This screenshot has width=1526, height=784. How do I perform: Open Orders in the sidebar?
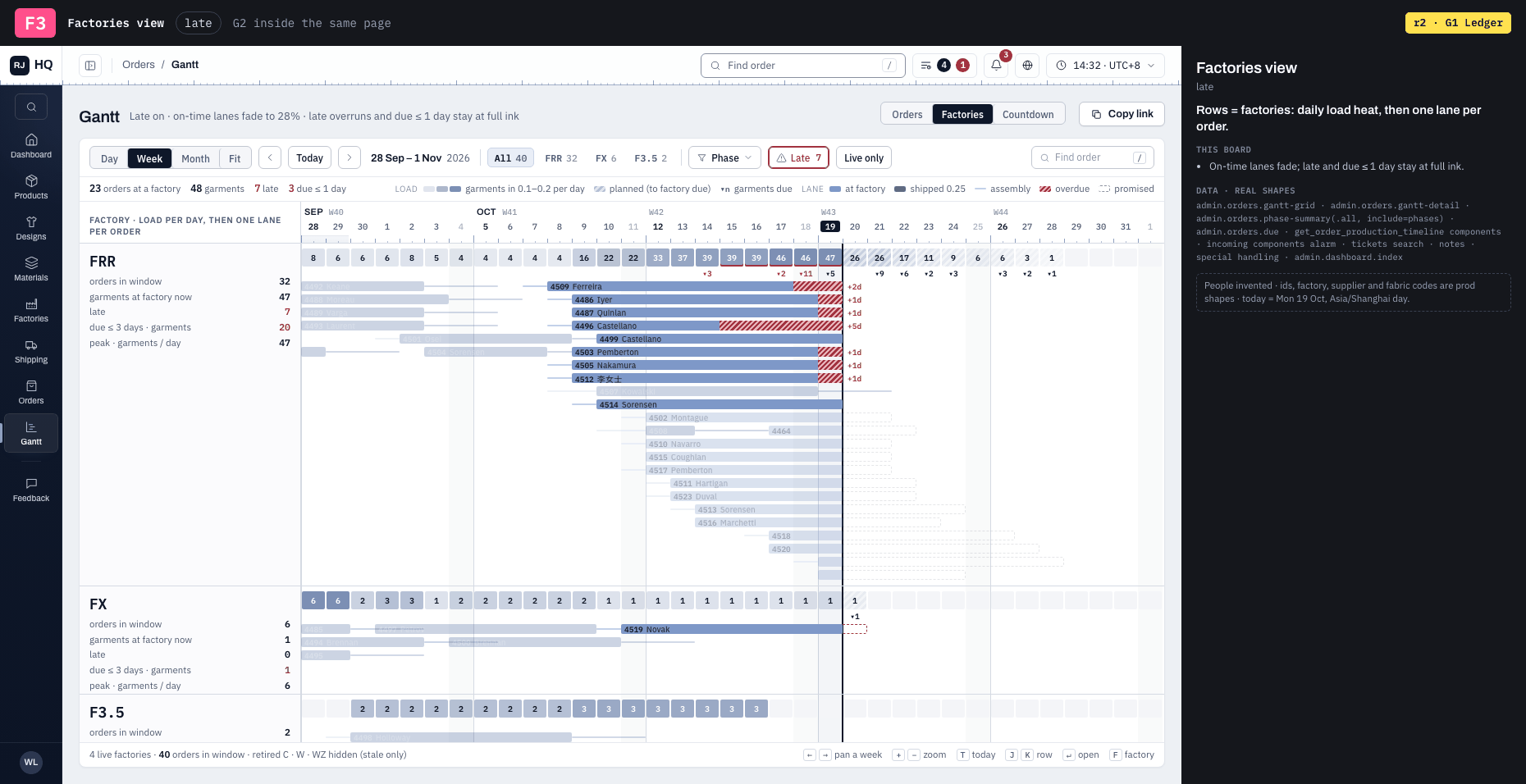point(31,392)
